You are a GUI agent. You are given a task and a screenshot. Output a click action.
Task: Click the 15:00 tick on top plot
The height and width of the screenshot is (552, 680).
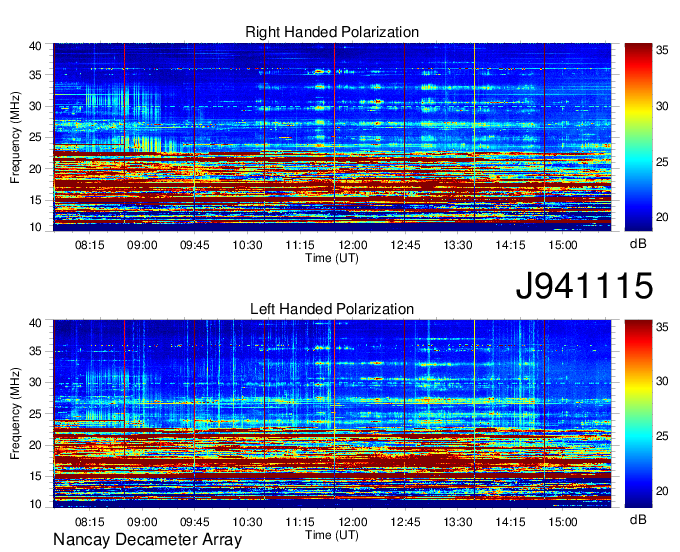click(x=563, y=245)
